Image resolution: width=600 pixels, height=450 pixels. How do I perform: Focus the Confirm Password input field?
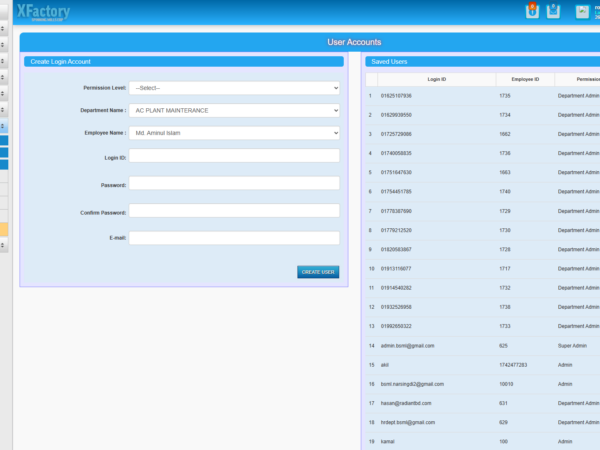pos(234,211)
